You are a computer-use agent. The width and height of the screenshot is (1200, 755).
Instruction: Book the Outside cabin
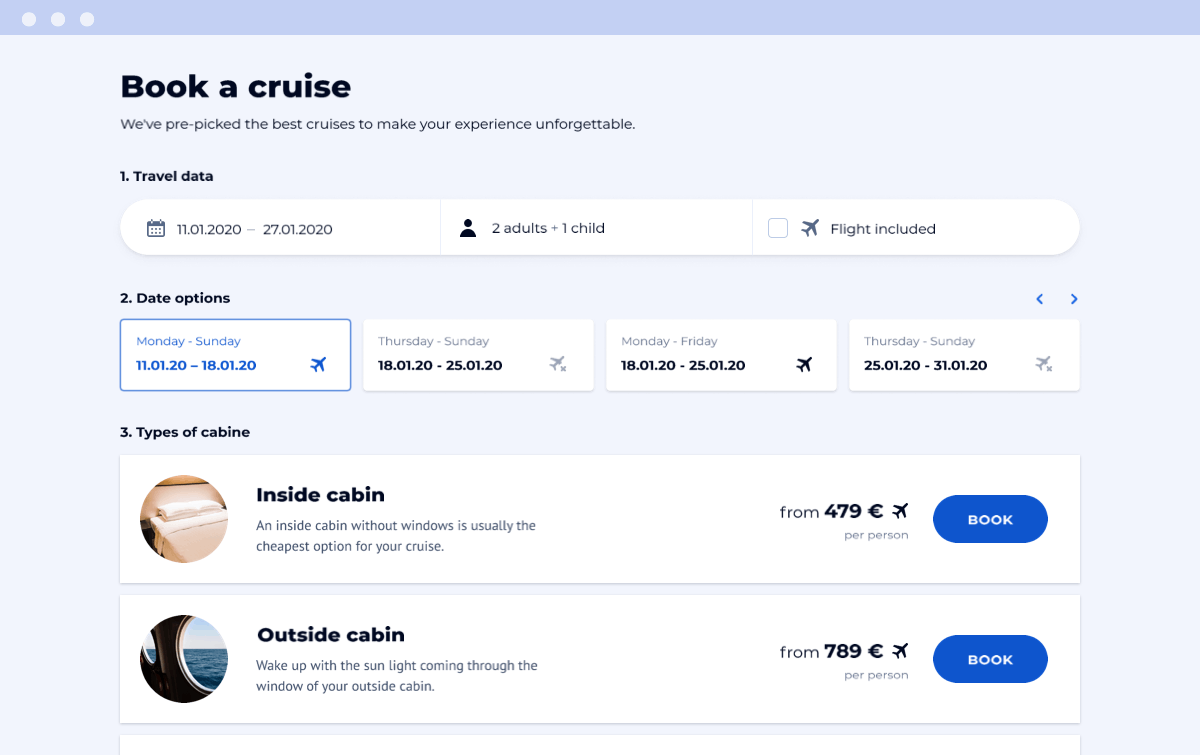coord(990,659)
